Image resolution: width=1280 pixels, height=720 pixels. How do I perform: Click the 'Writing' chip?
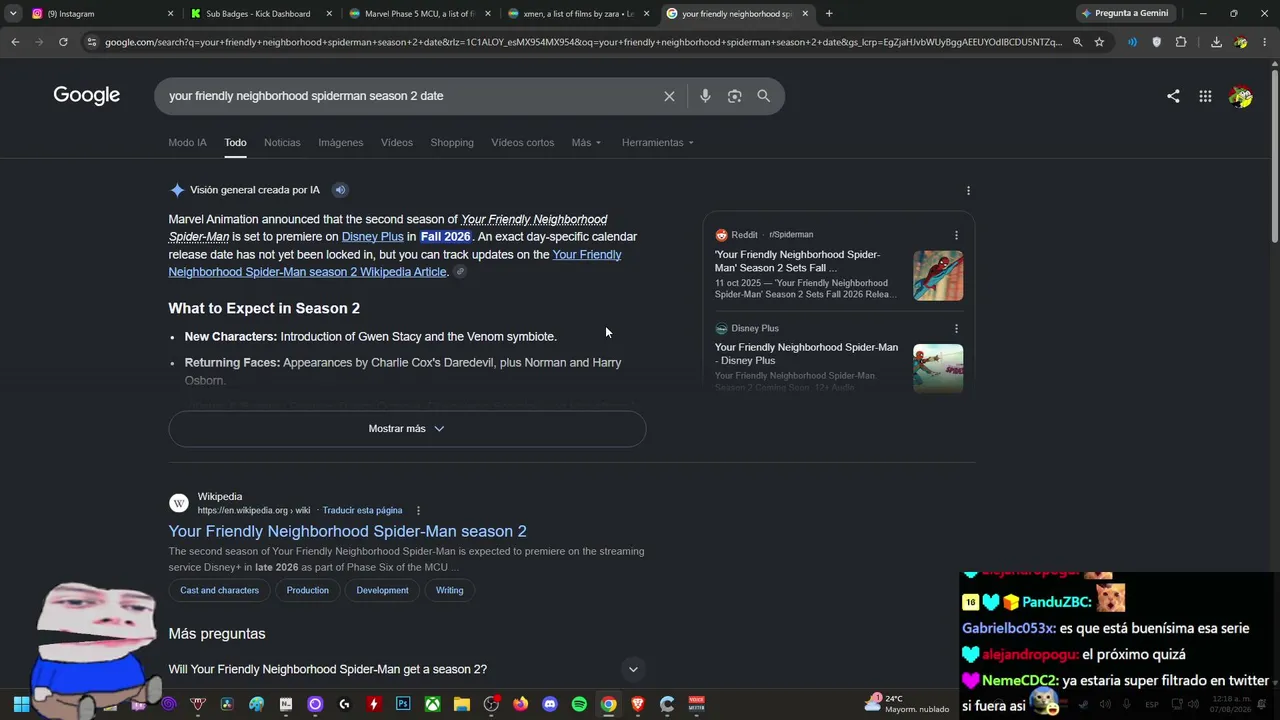click(449, 591)
